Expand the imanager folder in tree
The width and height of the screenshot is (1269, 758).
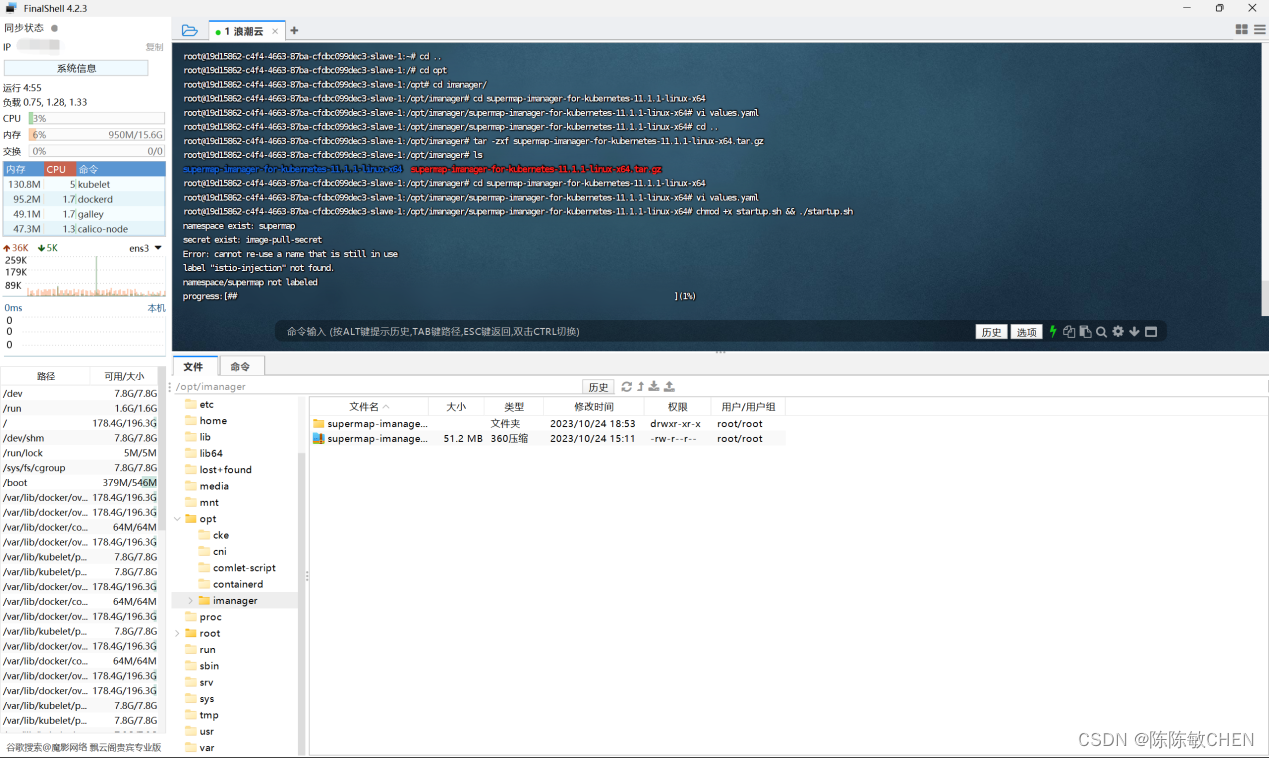191,601
